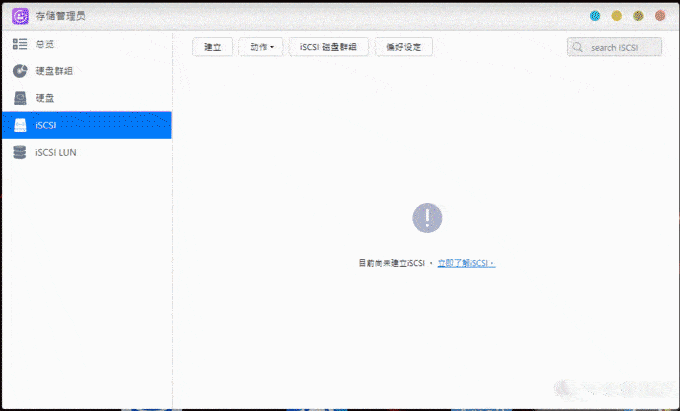Viewport: 680px width, 411px height.
Task: Open the 总览 overview list icon
Action: click(x=20, y=44)
